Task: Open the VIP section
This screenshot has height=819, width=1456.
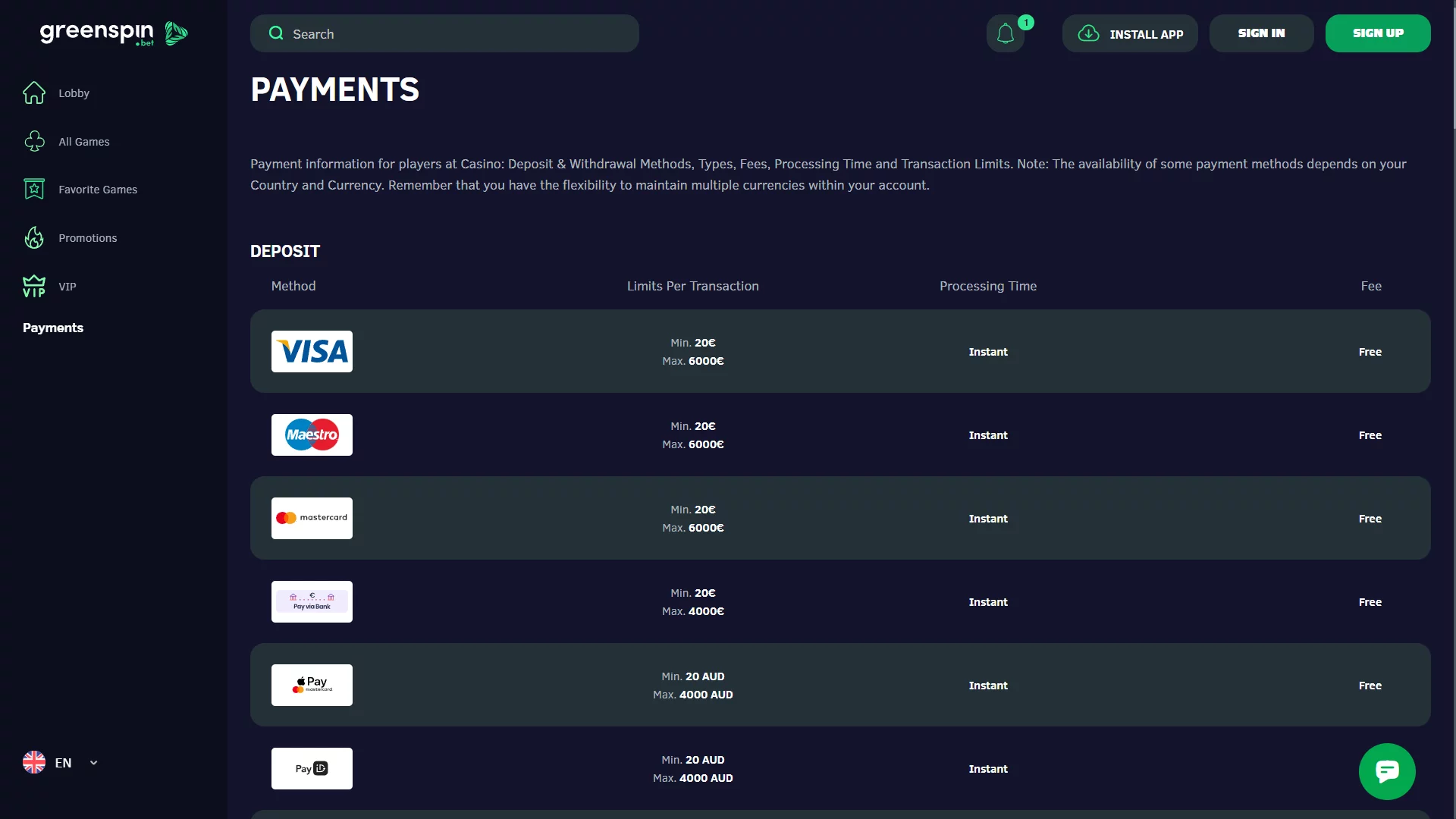Action: (x=67, y=287)
